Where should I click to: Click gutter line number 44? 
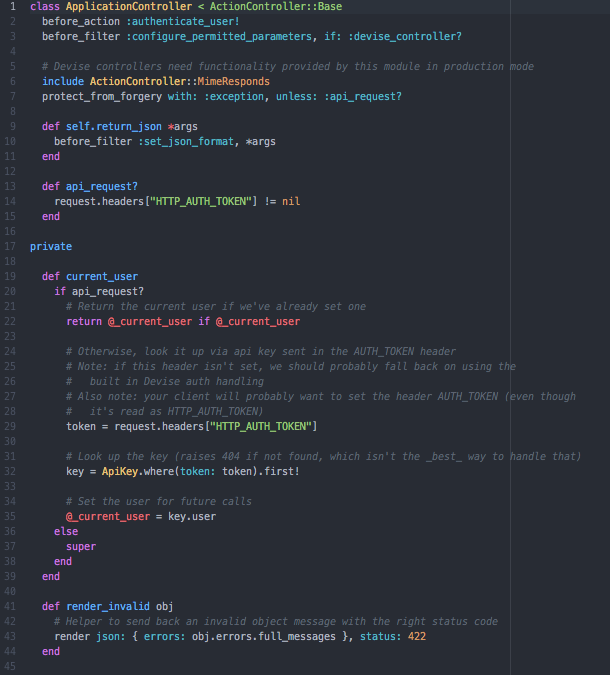point(10,652)
